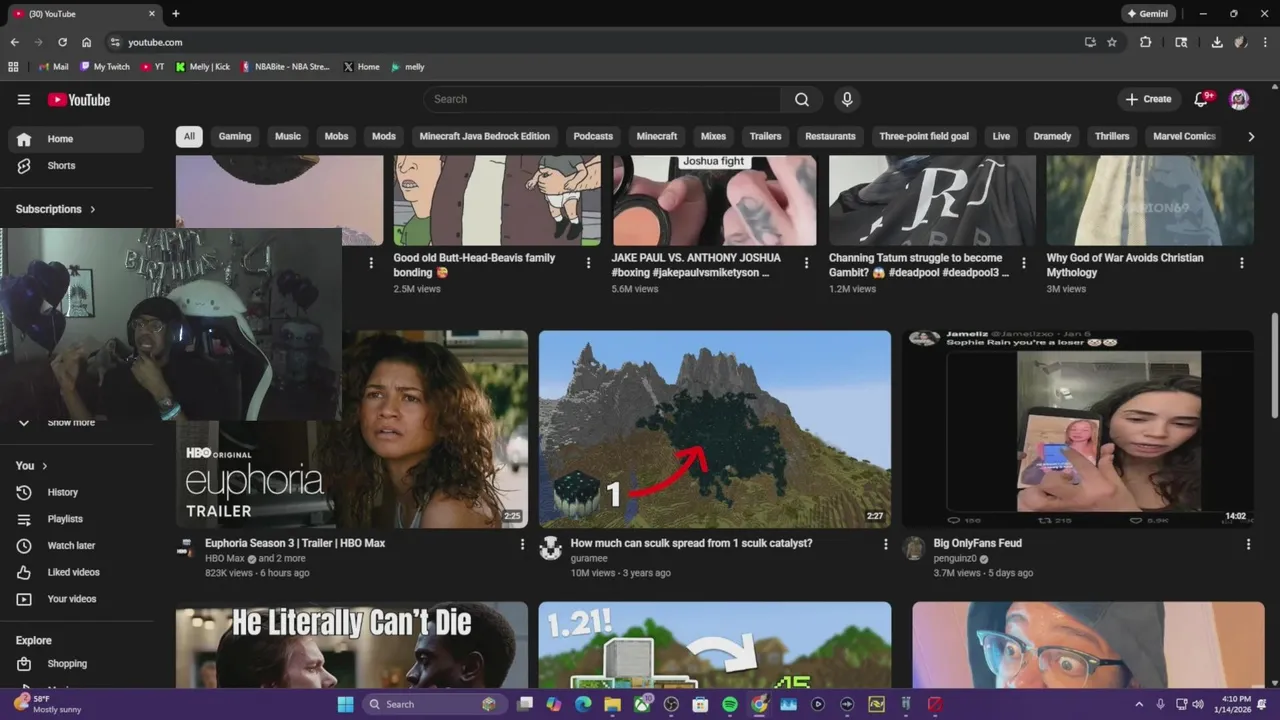
Task: Open options menu for sculk catalyst video
Action: (x=885, y=544)
